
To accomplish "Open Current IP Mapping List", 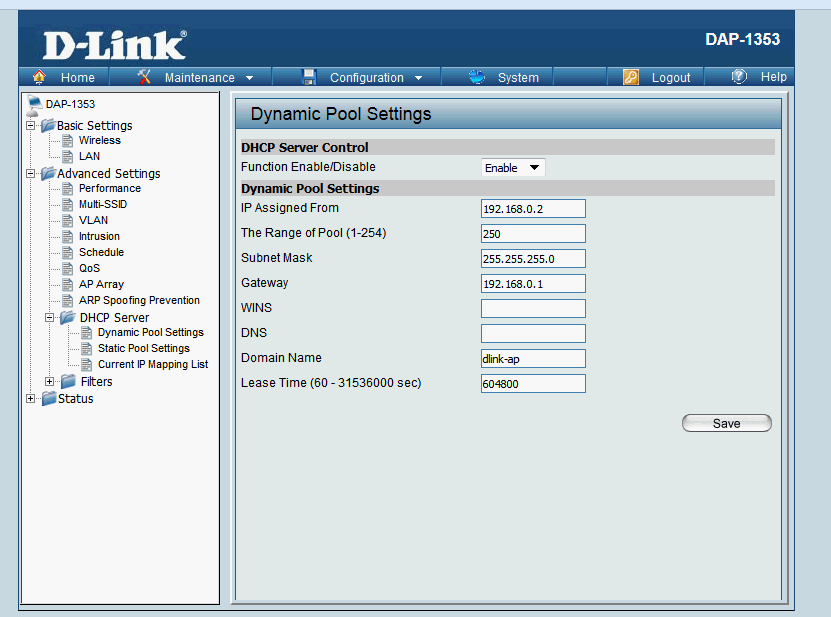I will tap(152, 364).
